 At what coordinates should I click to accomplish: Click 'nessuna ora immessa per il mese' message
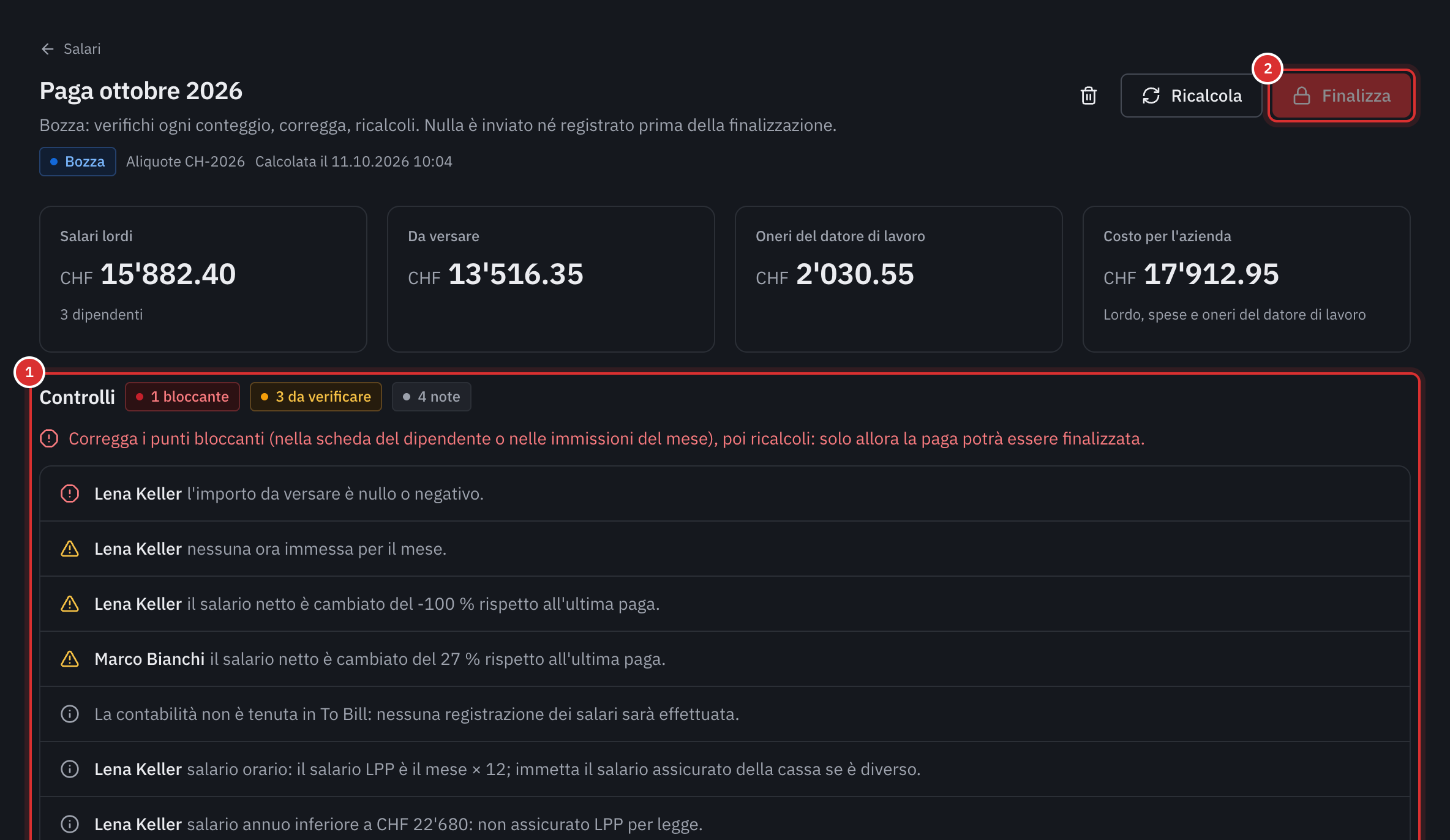317,549
